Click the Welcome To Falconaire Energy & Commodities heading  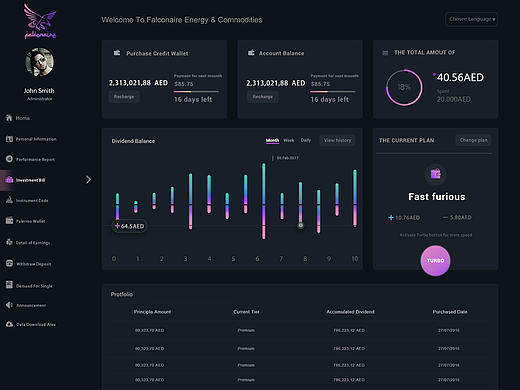(x=182, y=20)
